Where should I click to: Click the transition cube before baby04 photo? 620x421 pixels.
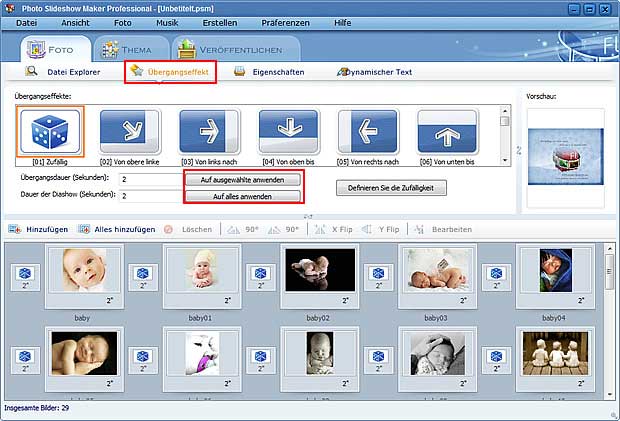coord(496,277)
